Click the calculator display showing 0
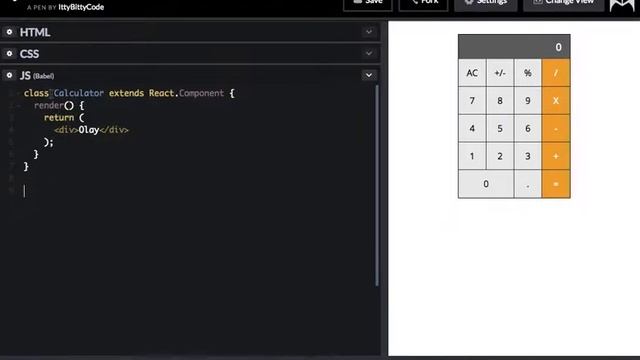This screenshot has height=360, width=640. tap(514, 47)
